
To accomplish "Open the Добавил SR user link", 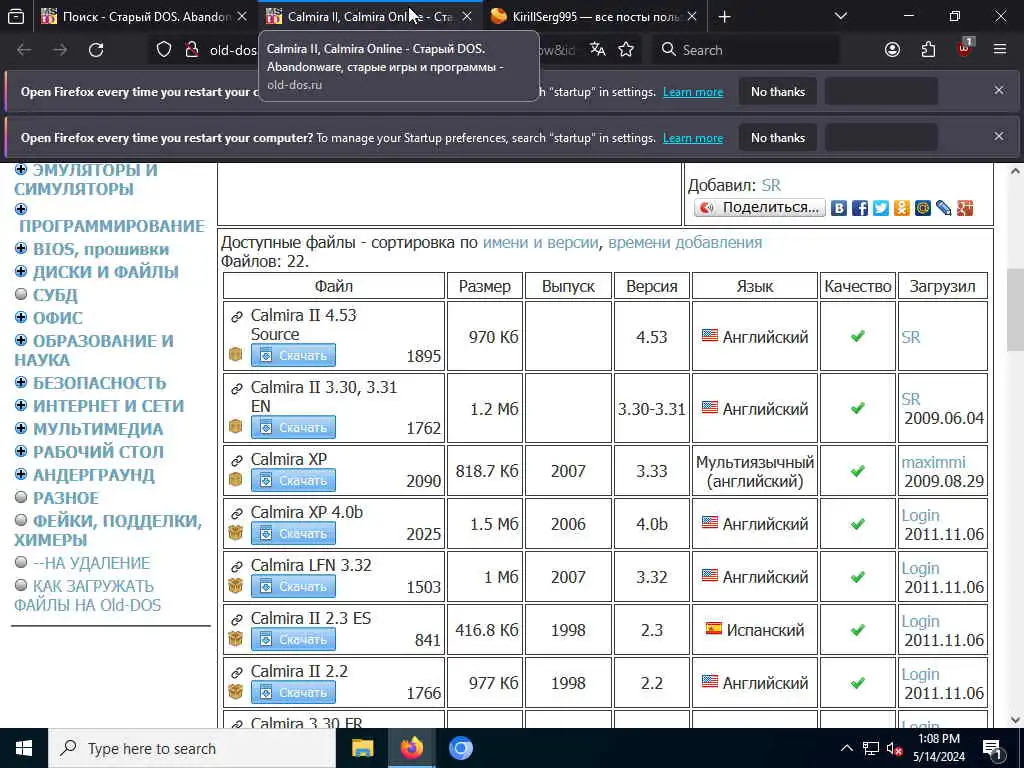I will pyautogui.click(x=771, y=185).
